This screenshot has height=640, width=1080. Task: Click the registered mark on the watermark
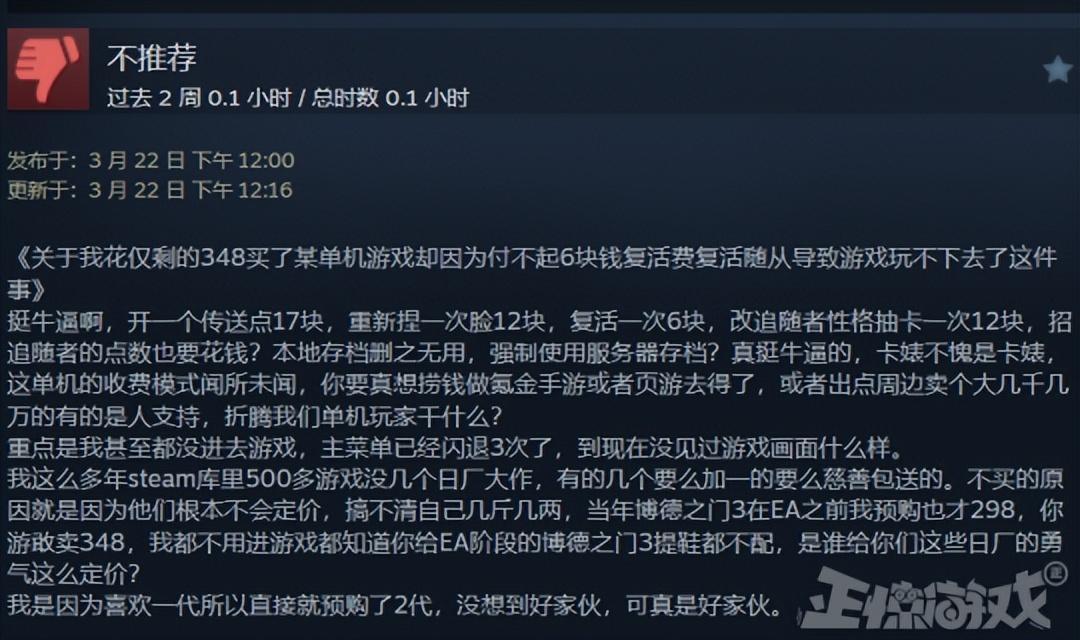pos(1054,573)
